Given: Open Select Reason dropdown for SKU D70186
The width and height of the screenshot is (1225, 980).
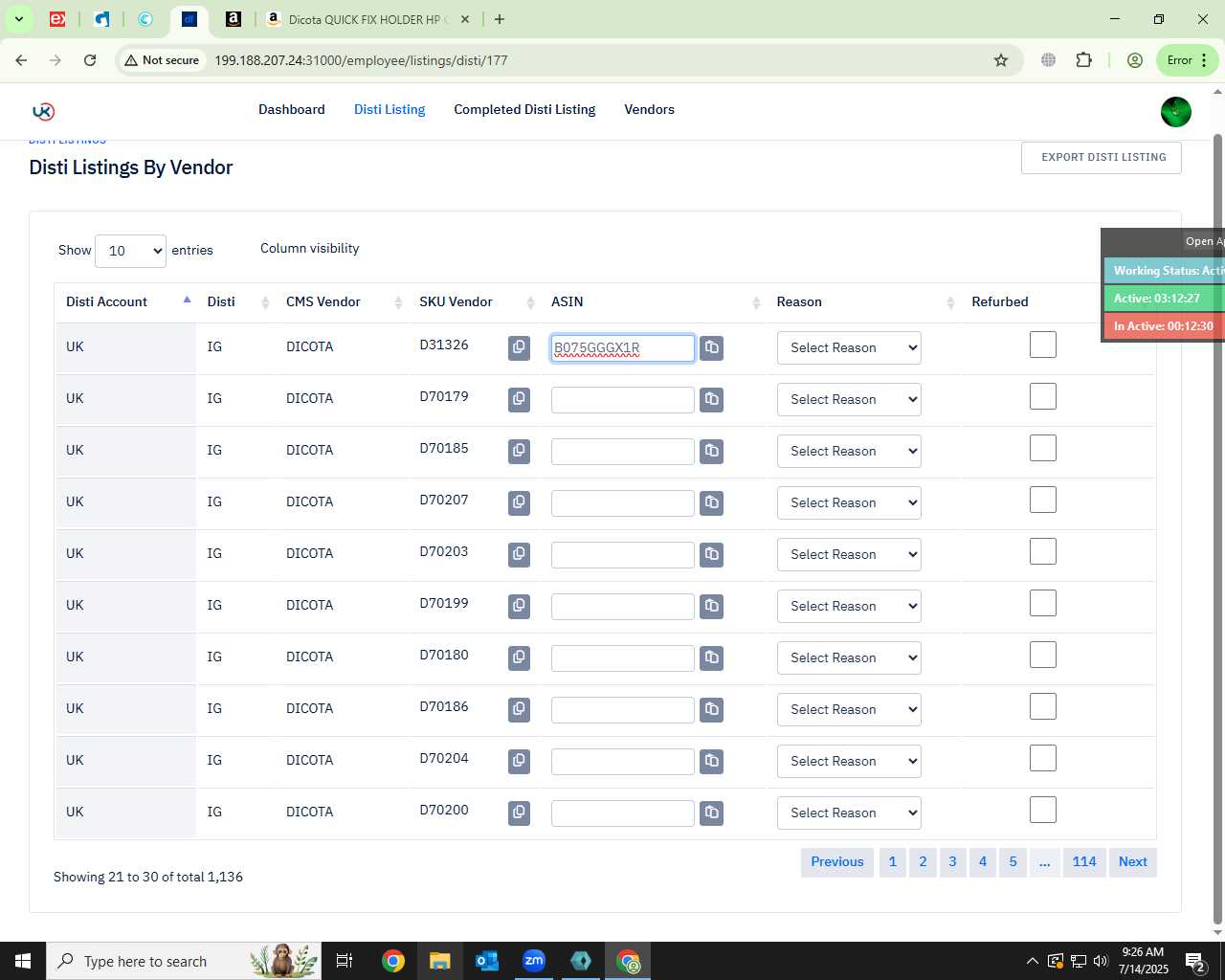Looking at the screenshot, I should [849, 709].
